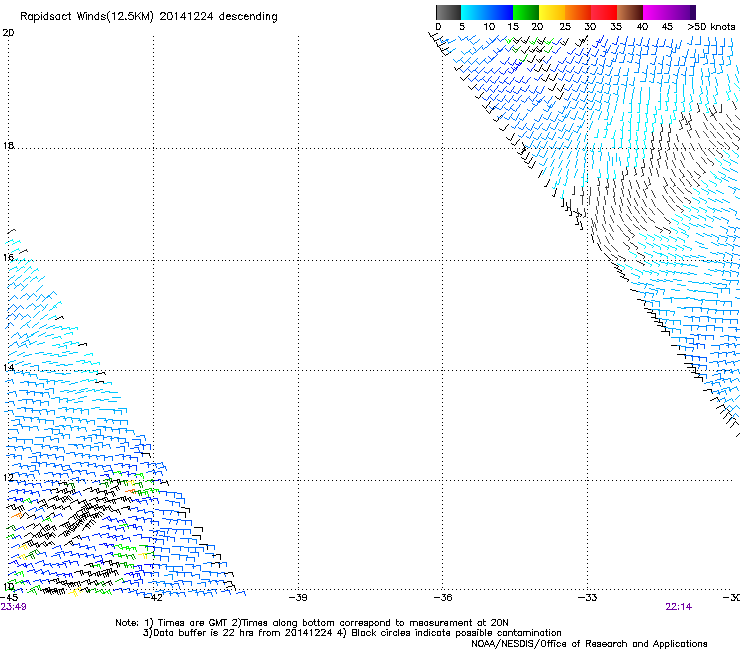Click the latitude axis label '14'
Viewport: 740px width, 650px height.
tap(8, 367)
